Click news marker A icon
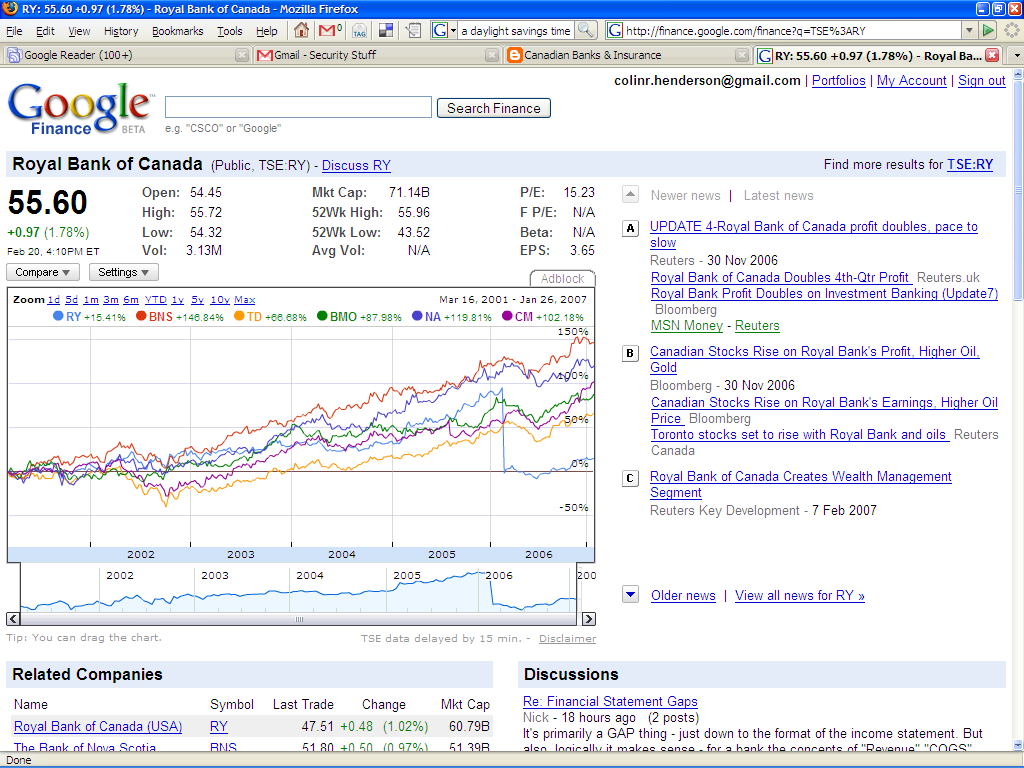 [630, 228]
